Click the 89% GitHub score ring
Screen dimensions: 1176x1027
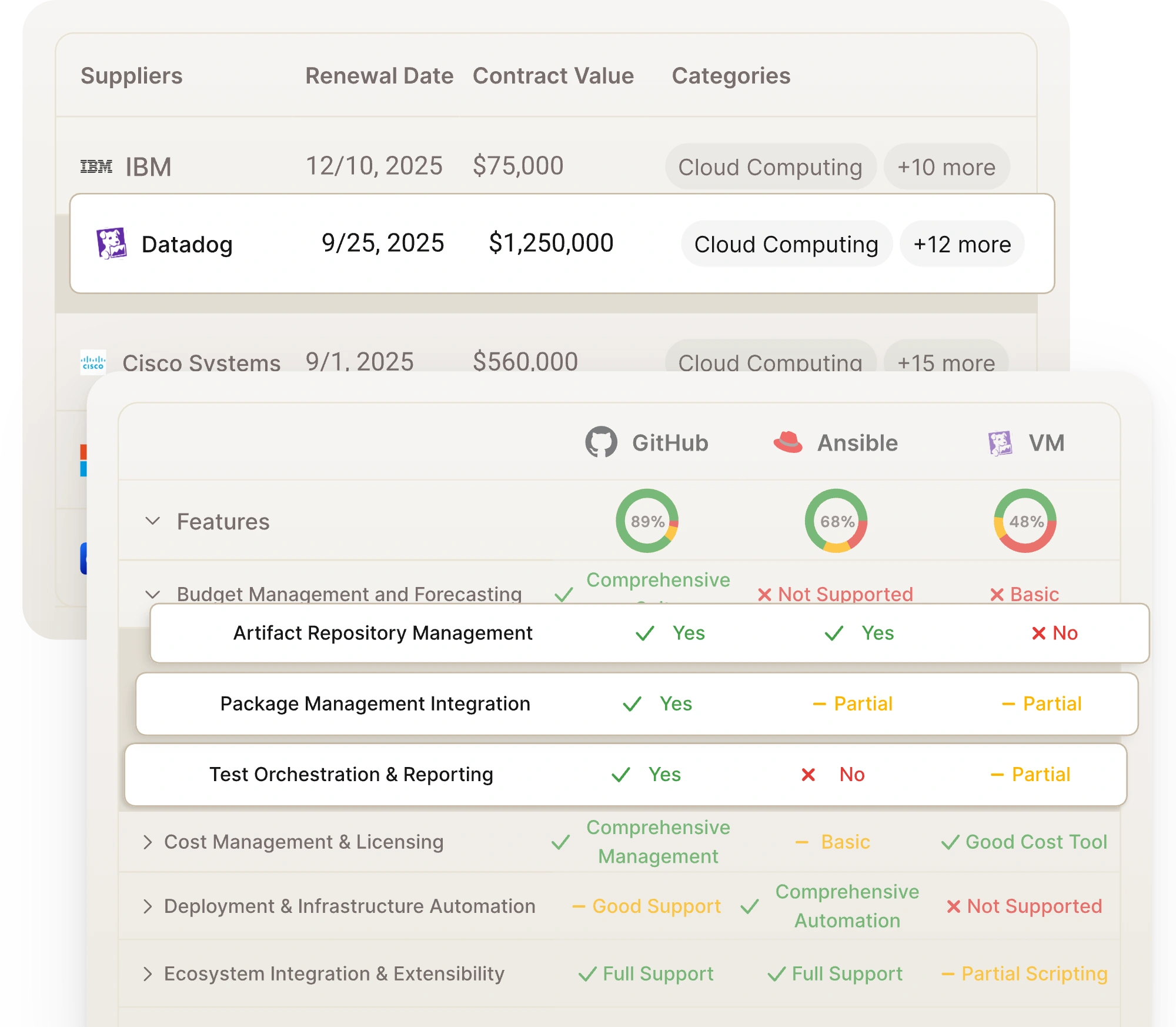[646, 520]
